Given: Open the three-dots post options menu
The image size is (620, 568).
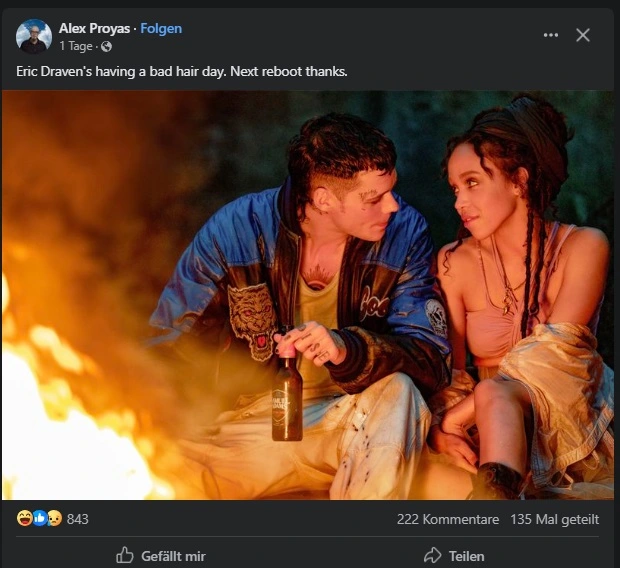Looking at the screenshot, I should (x=551, y=35).
